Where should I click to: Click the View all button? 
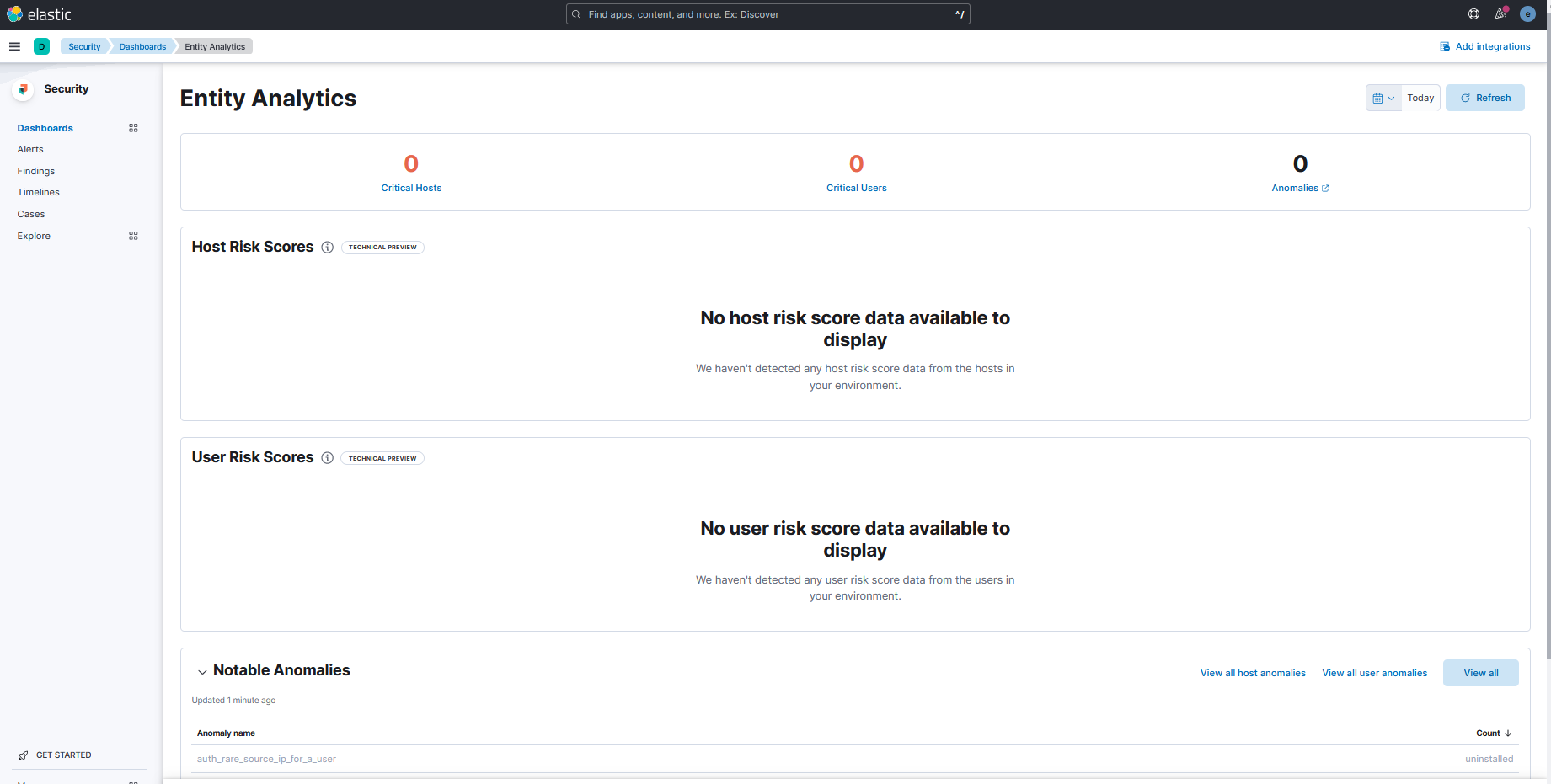click(1480, 673)
